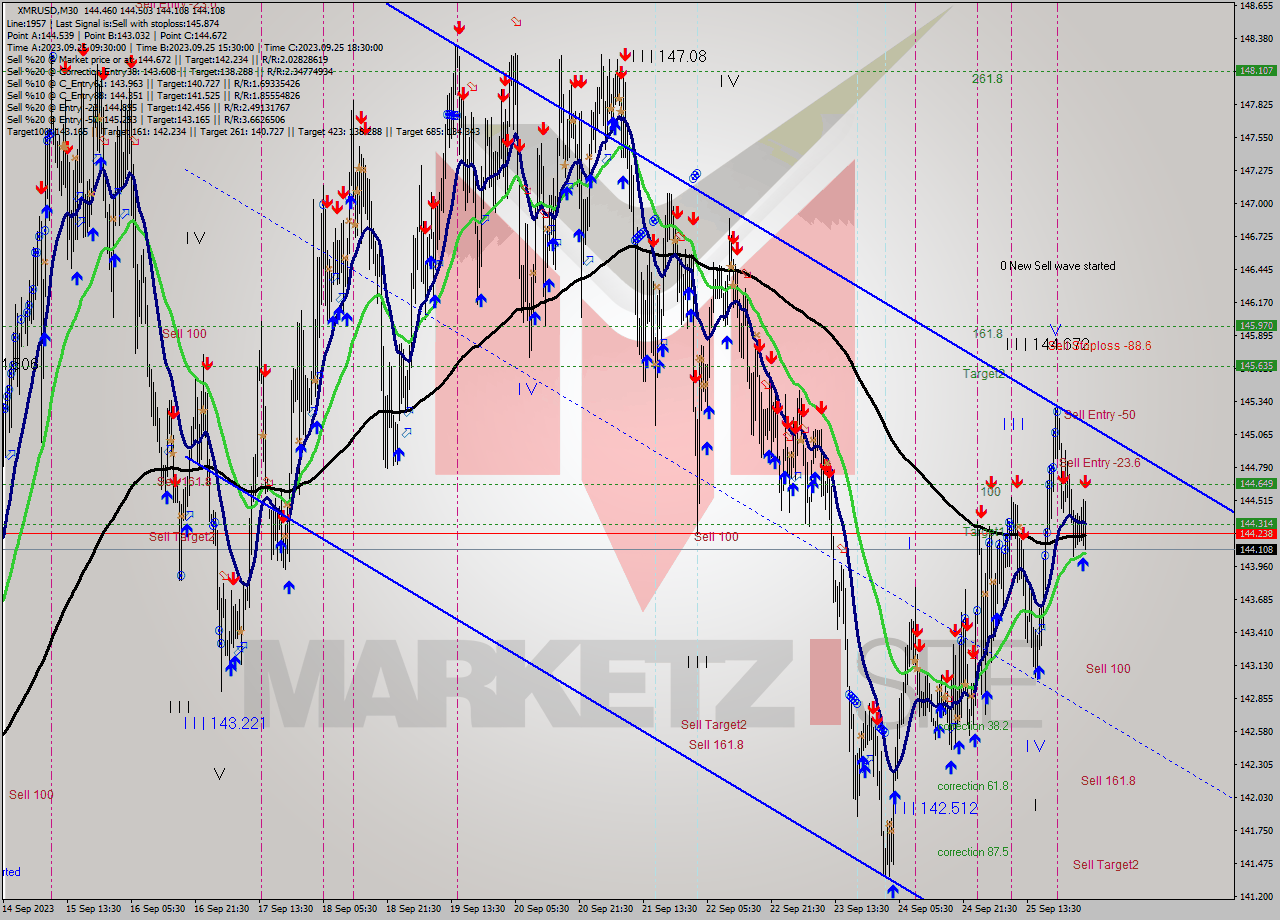1280x920 pixels.
Task: Click the '23 Sep 13:30' time label
Action: pyautogui.click(x=862, y=909)
